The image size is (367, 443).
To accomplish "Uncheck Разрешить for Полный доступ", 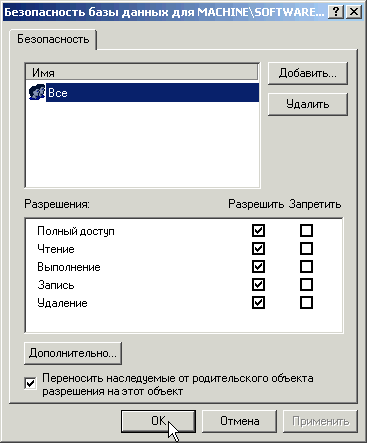I will (258, 231).
